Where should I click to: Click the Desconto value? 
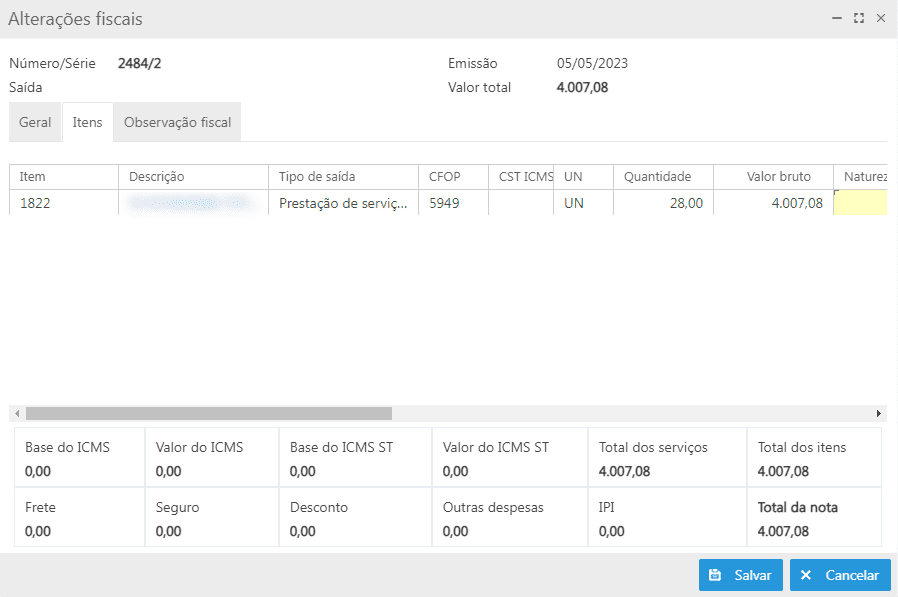point(302,531)
